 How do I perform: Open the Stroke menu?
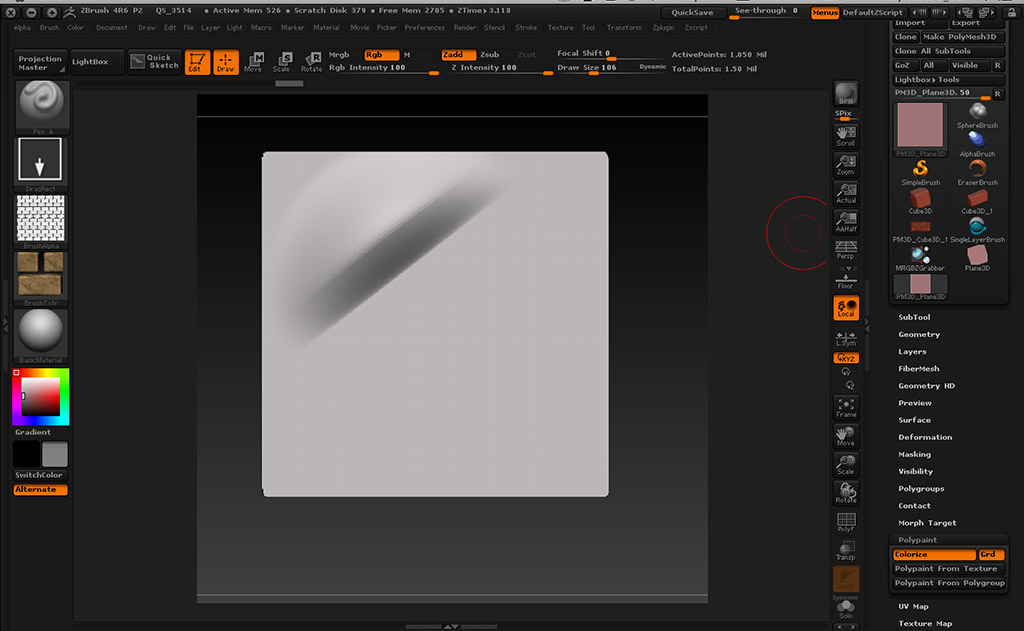point(526,28)
